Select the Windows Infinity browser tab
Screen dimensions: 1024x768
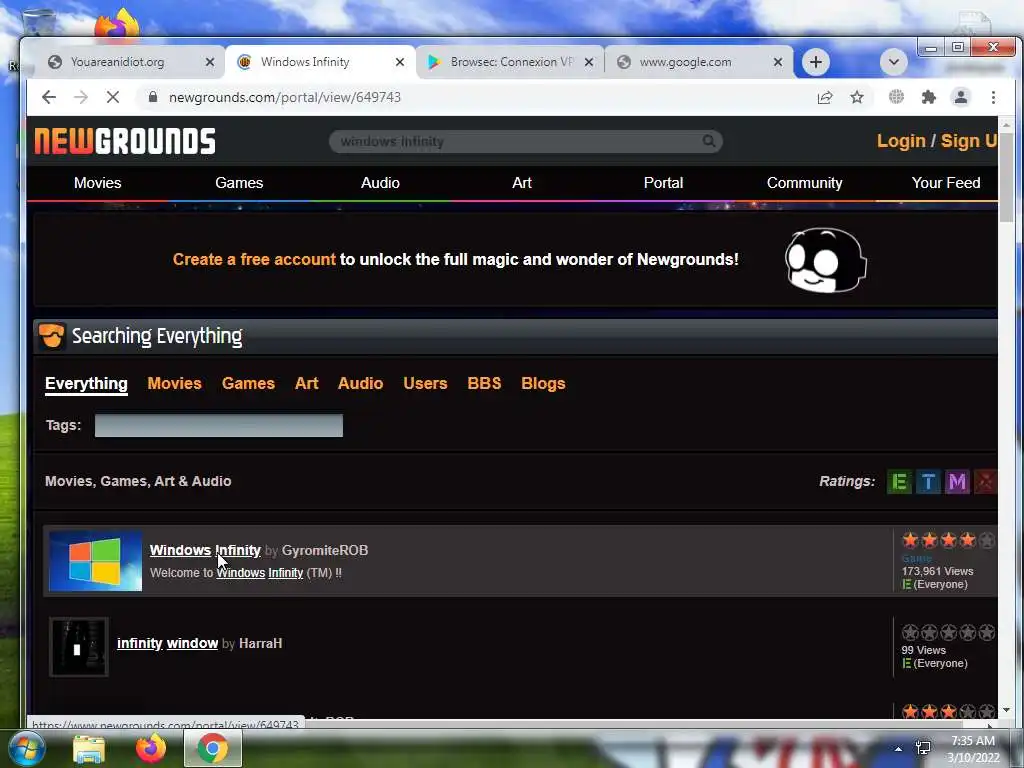click(x=320, y=62)
